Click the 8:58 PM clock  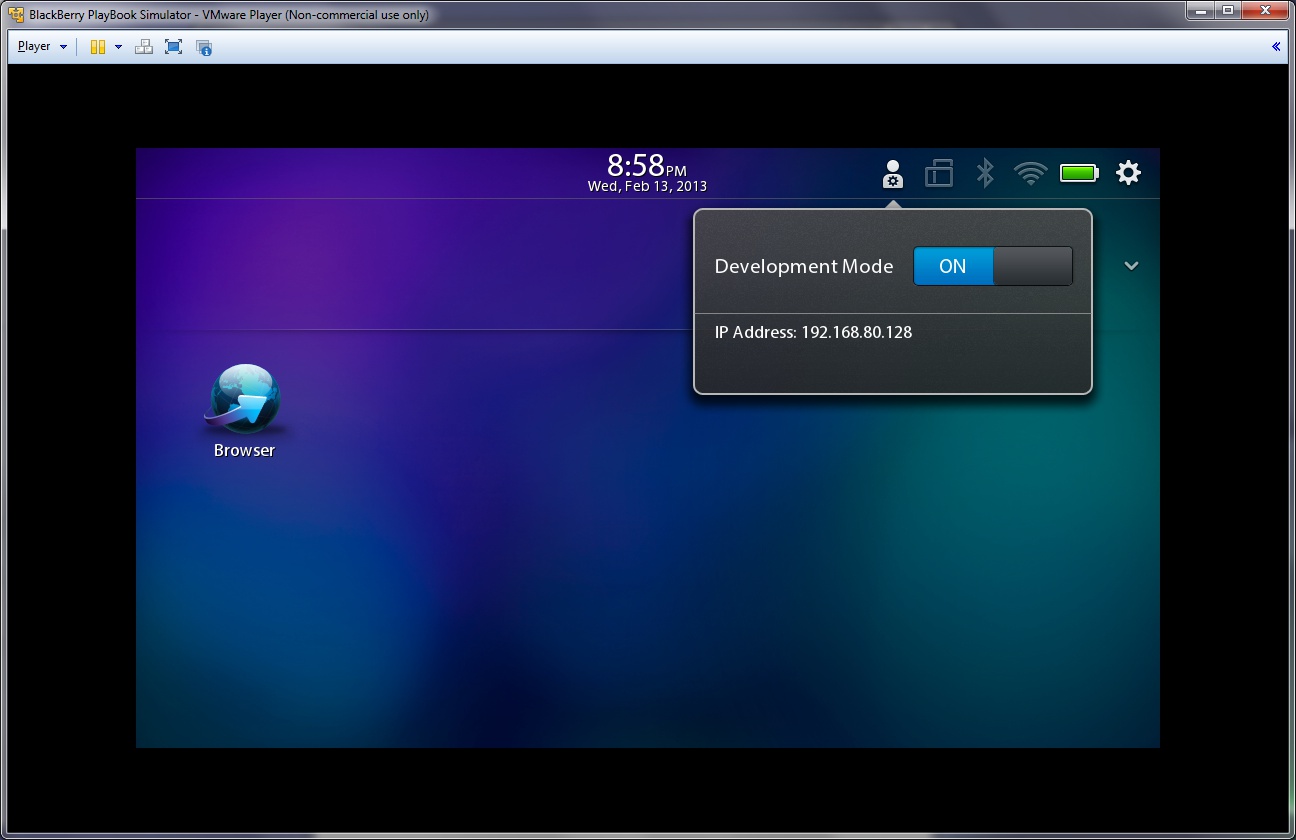click(x=647, y=165)
